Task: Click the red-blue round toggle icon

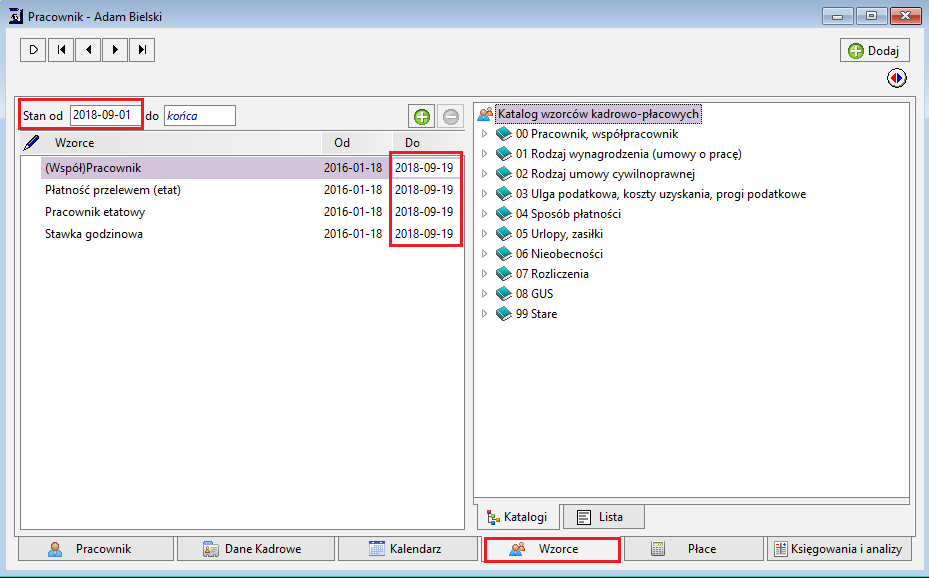Action: (896, 78)
